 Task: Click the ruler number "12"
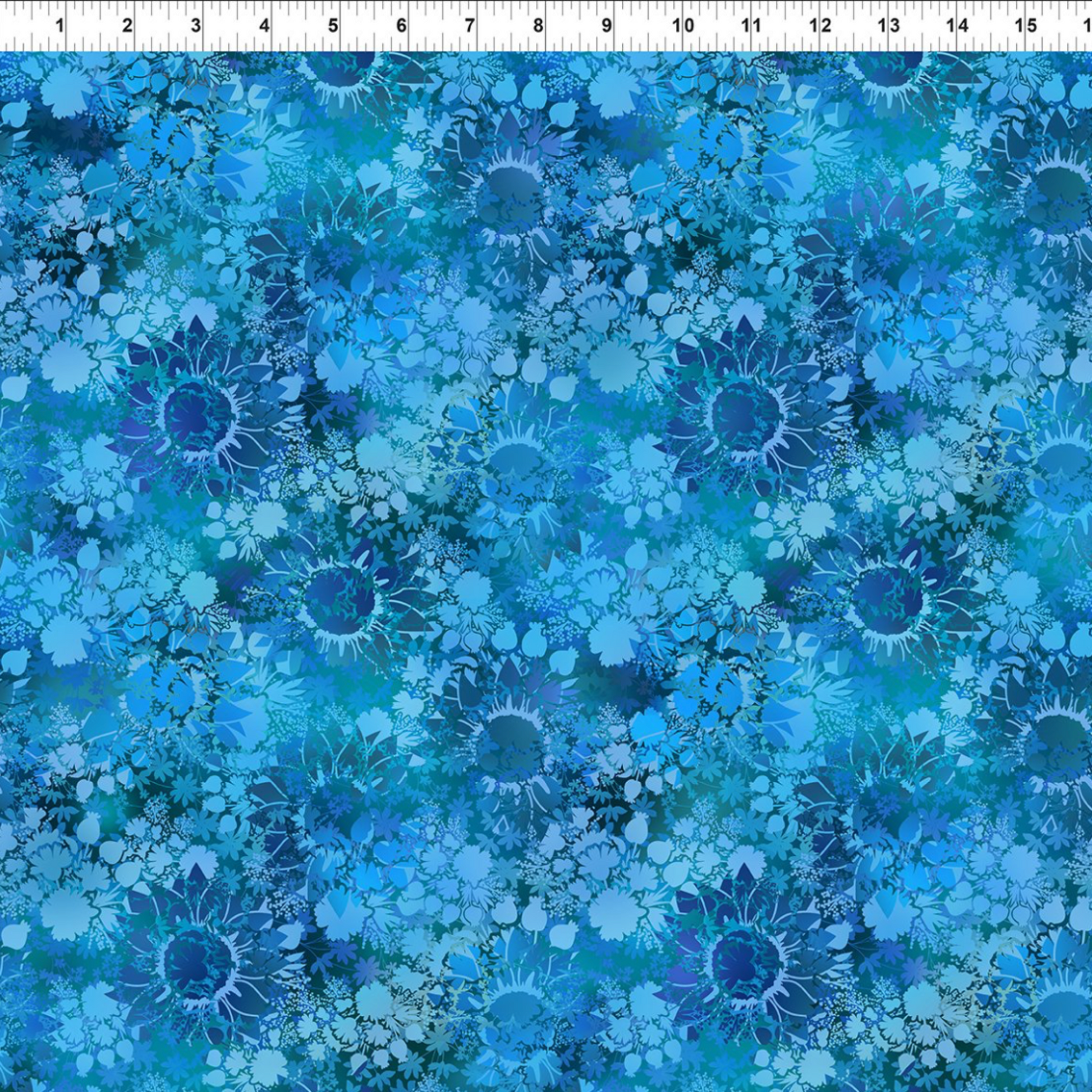pos(820,25)
